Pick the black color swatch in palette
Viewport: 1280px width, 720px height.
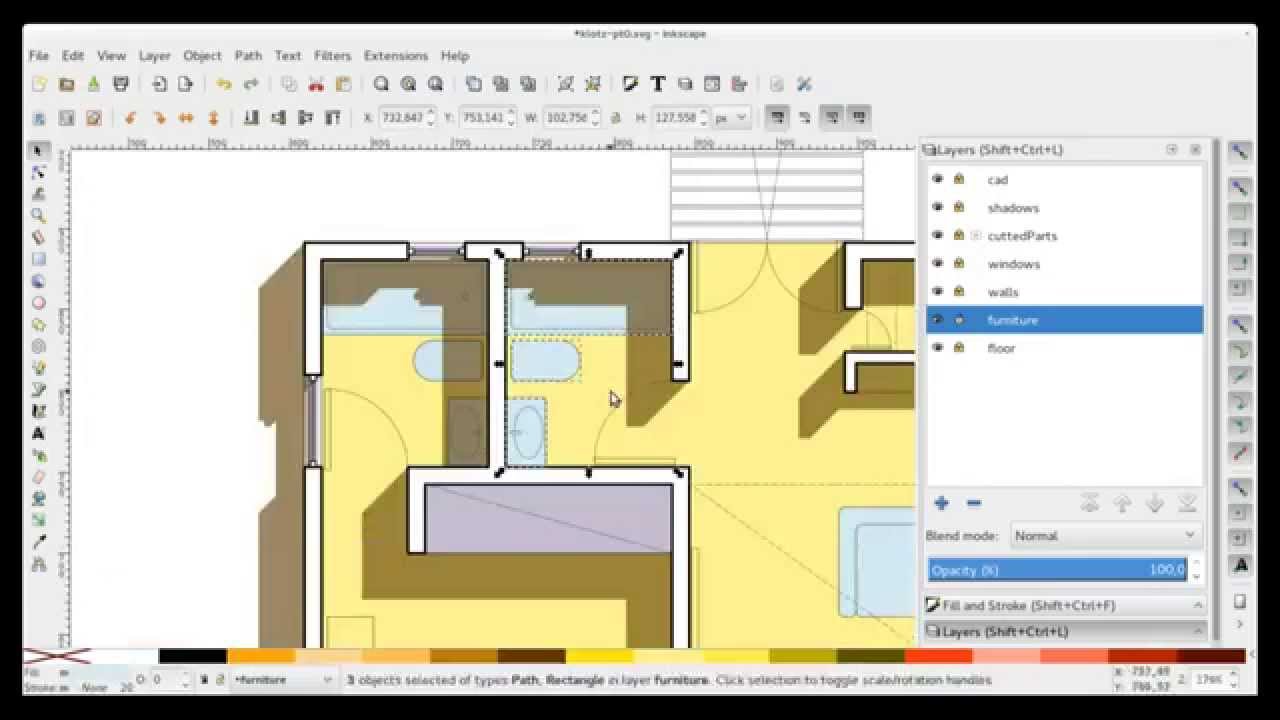coord(193,656)
